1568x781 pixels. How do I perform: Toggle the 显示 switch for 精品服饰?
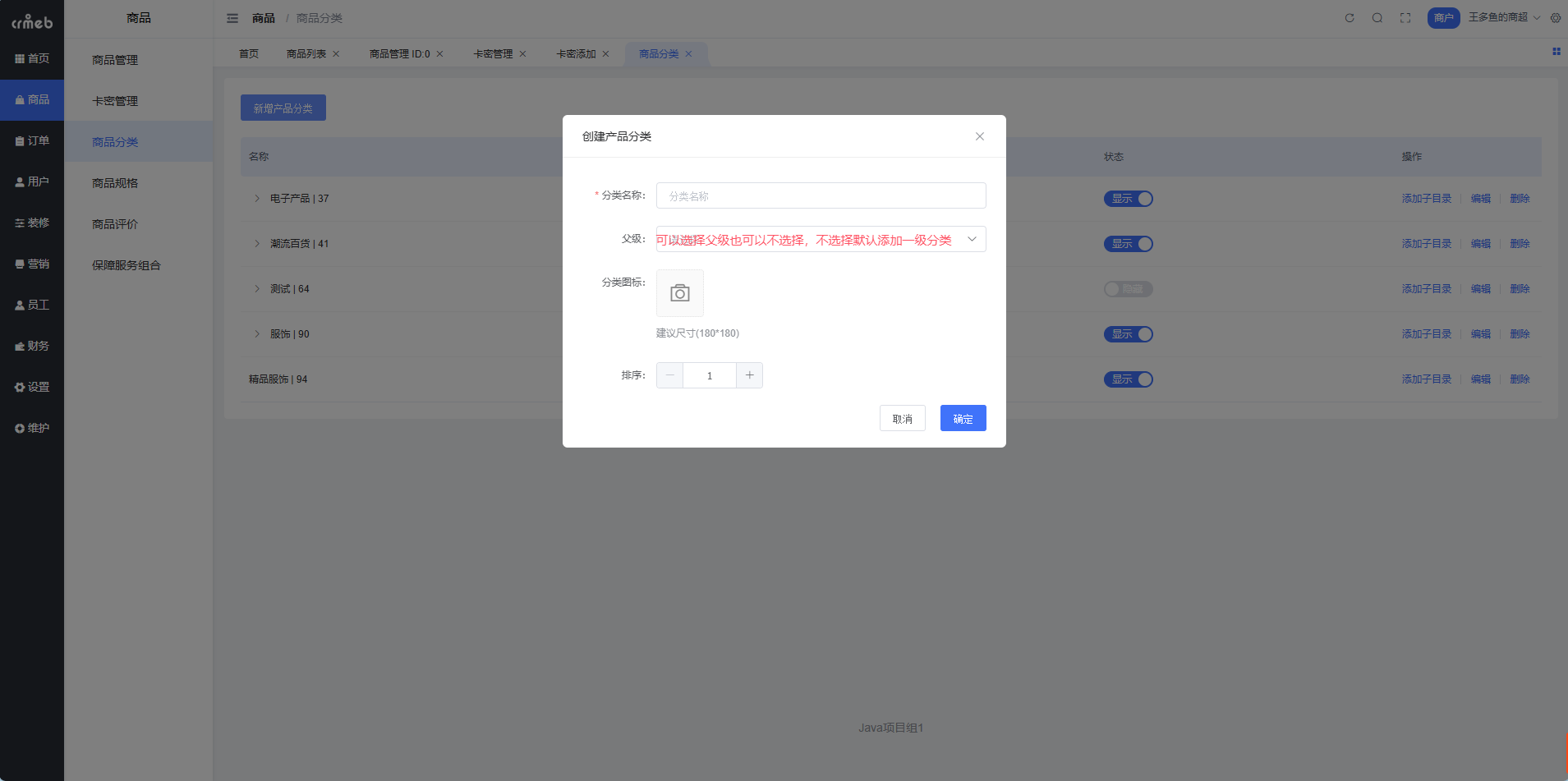(x=1128, y=379)
